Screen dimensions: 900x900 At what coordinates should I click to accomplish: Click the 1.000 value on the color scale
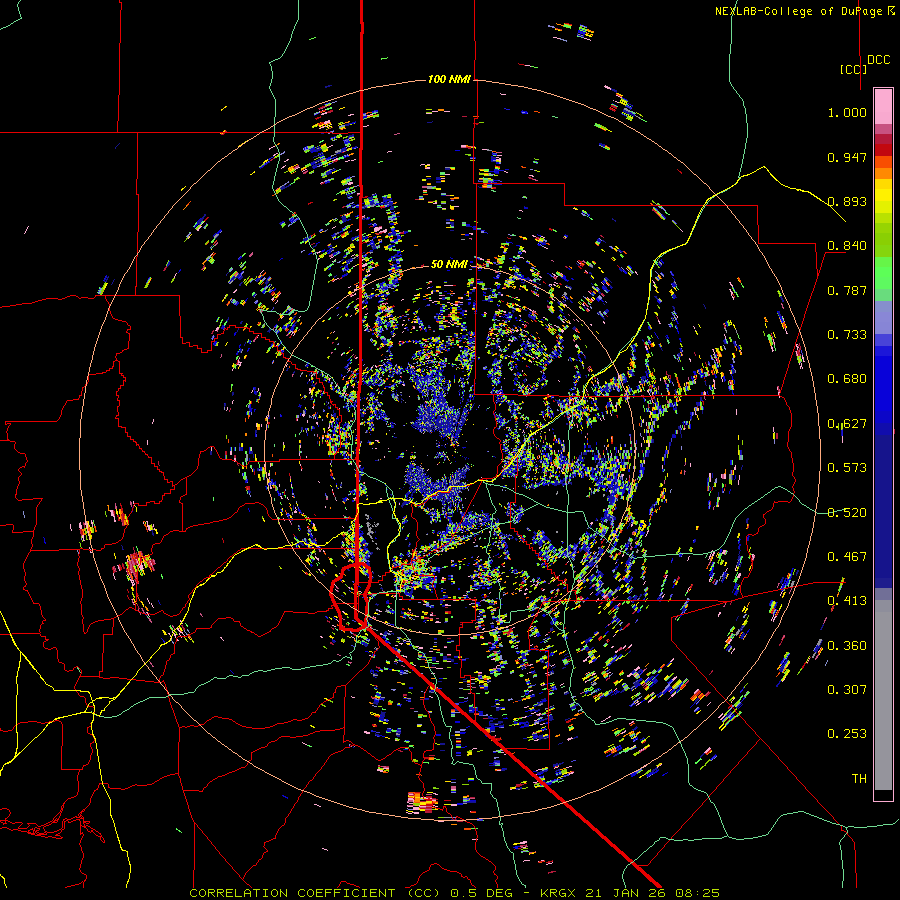(x=847, y=112)
